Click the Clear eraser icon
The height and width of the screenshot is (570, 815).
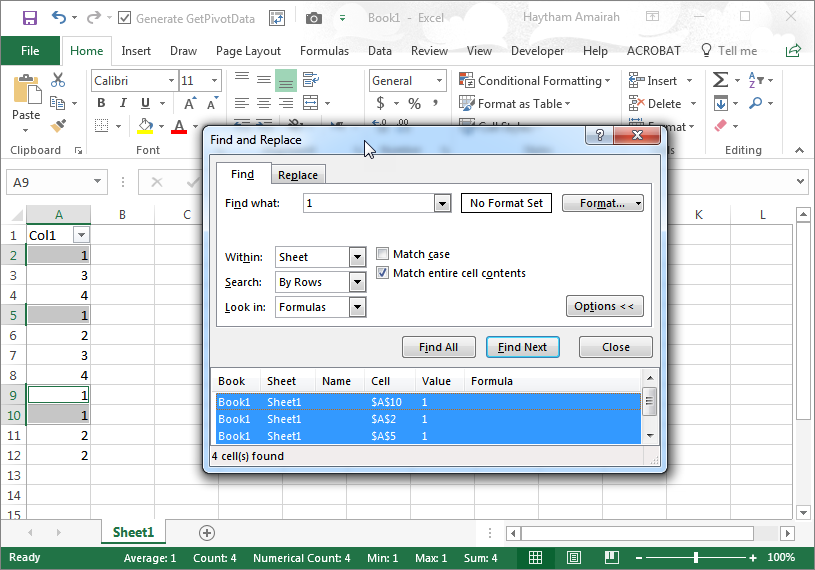[x=720, y=125]
